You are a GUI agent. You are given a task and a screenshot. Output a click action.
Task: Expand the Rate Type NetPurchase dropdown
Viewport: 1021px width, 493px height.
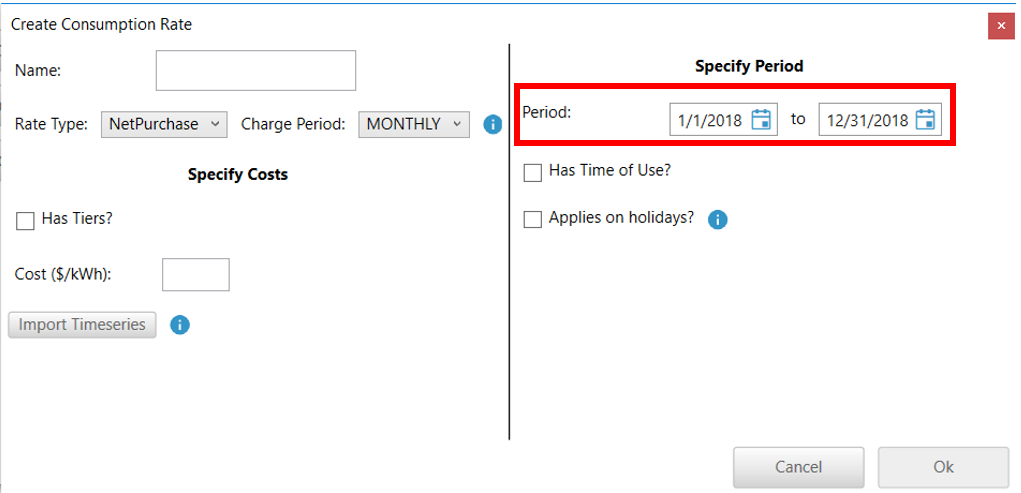[165, 124]
